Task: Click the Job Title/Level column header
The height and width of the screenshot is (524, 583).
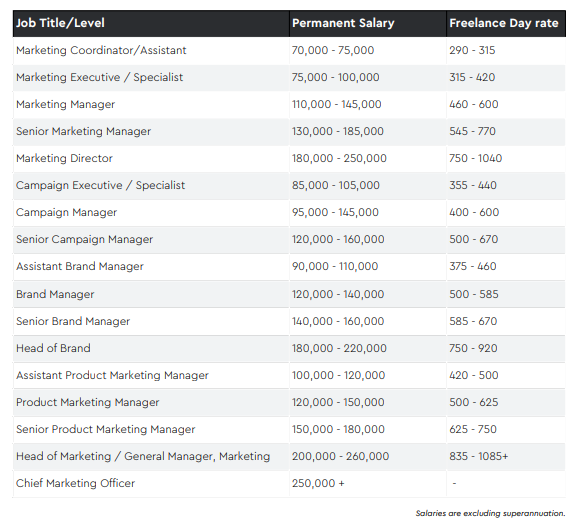Action: click(x=60, y=23)
